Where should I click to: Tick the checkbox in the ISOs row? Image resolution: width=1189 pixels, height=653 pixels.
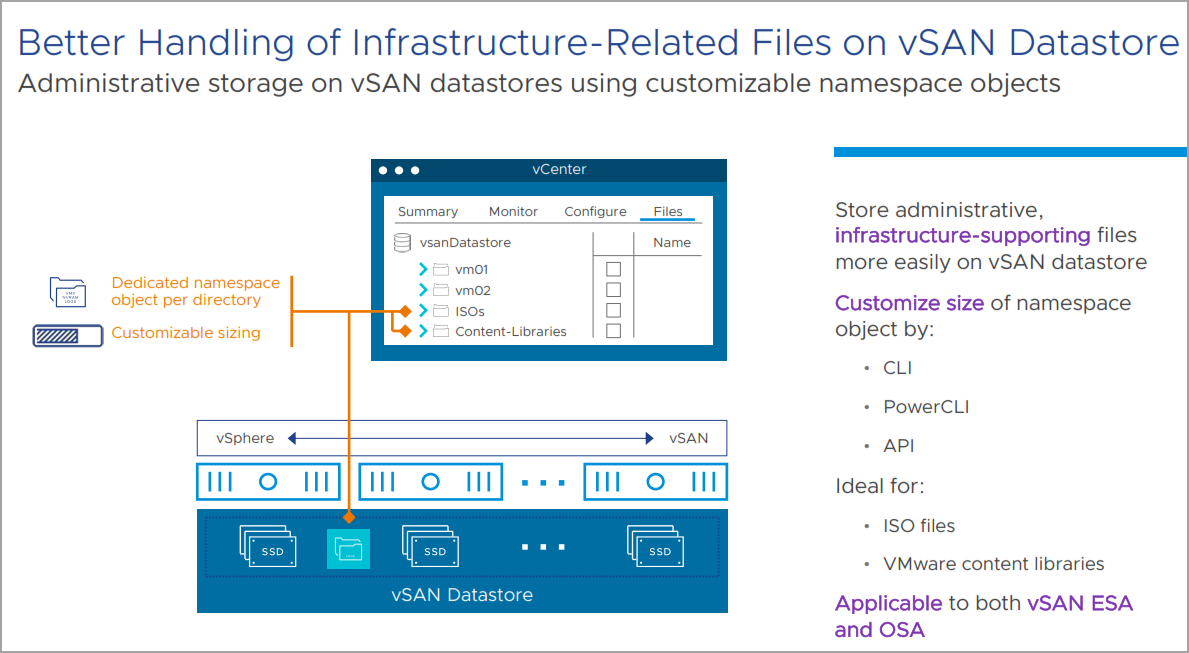pyautogui.click(x=613, y=310)
